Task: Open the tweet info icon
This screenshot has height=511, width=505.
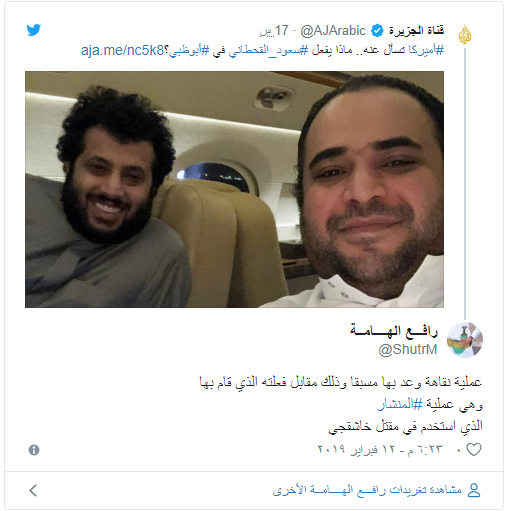Action: (34, 450)
